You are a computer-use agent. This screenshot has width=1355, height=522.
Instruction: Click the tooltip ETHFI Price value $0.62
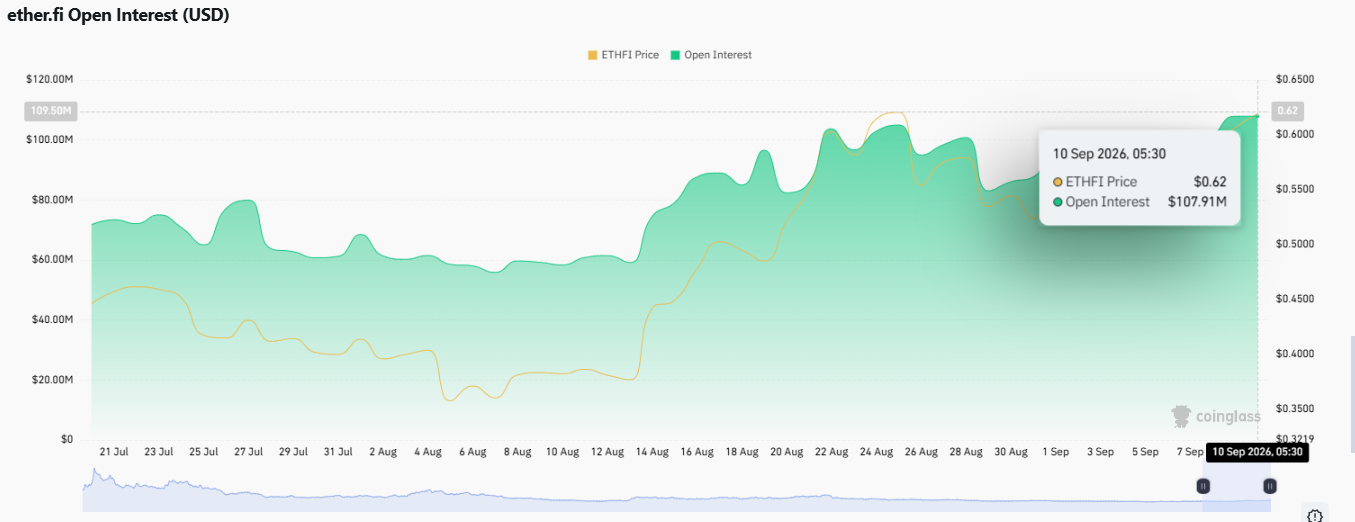tap(1210, 182)
